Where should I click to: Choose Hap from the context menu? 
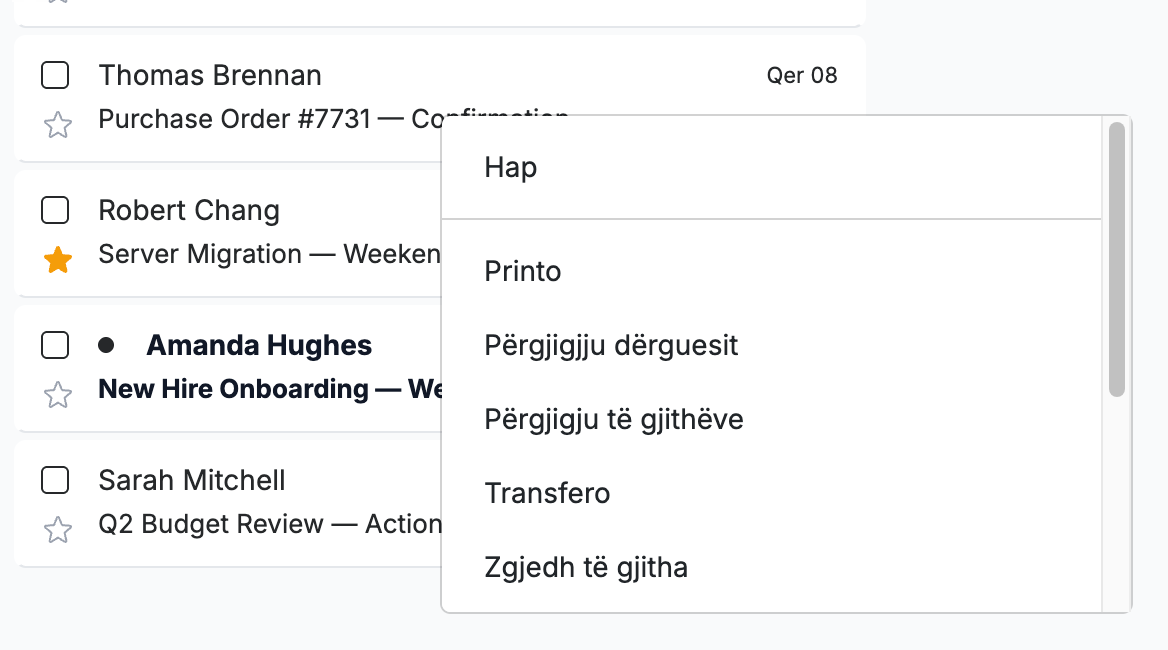(772, 168)
